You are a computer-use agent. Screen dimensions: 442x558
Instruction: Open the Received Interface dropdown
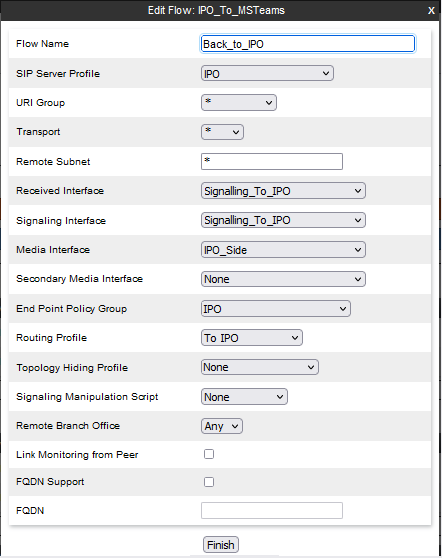tap(283, 191)
